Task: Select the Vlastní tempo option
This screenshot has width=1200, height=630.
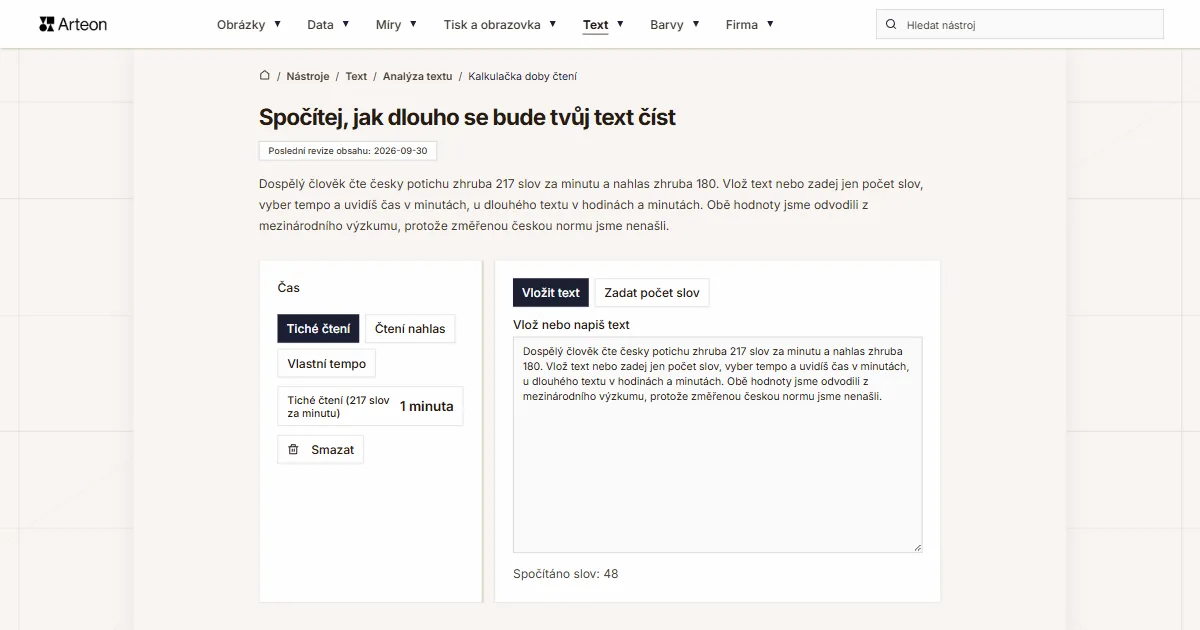Action: click(327, 364)
